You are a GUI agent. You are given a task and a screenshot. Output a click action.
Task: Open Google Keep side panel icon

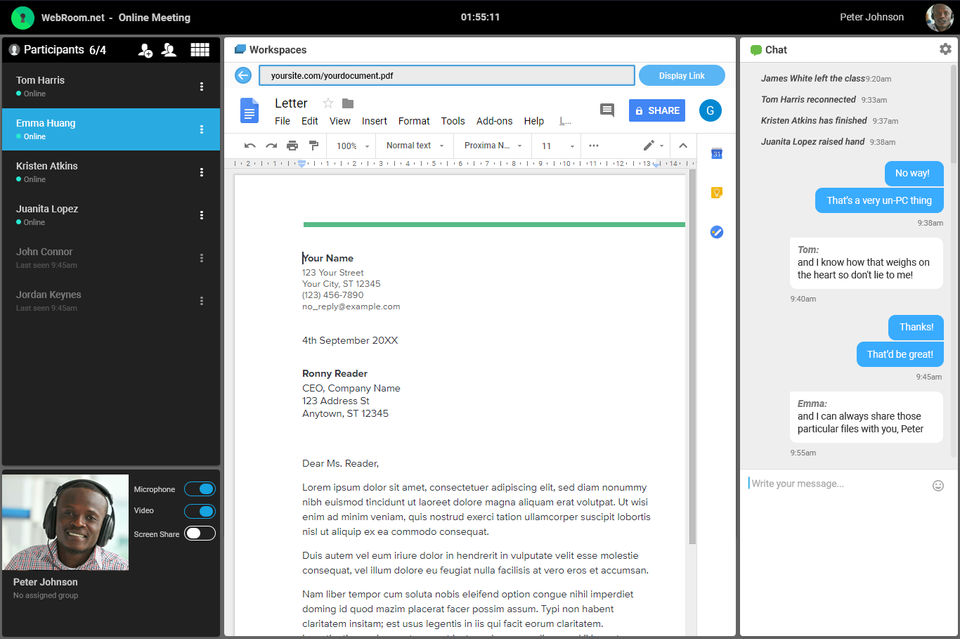(x=716, y=193)
